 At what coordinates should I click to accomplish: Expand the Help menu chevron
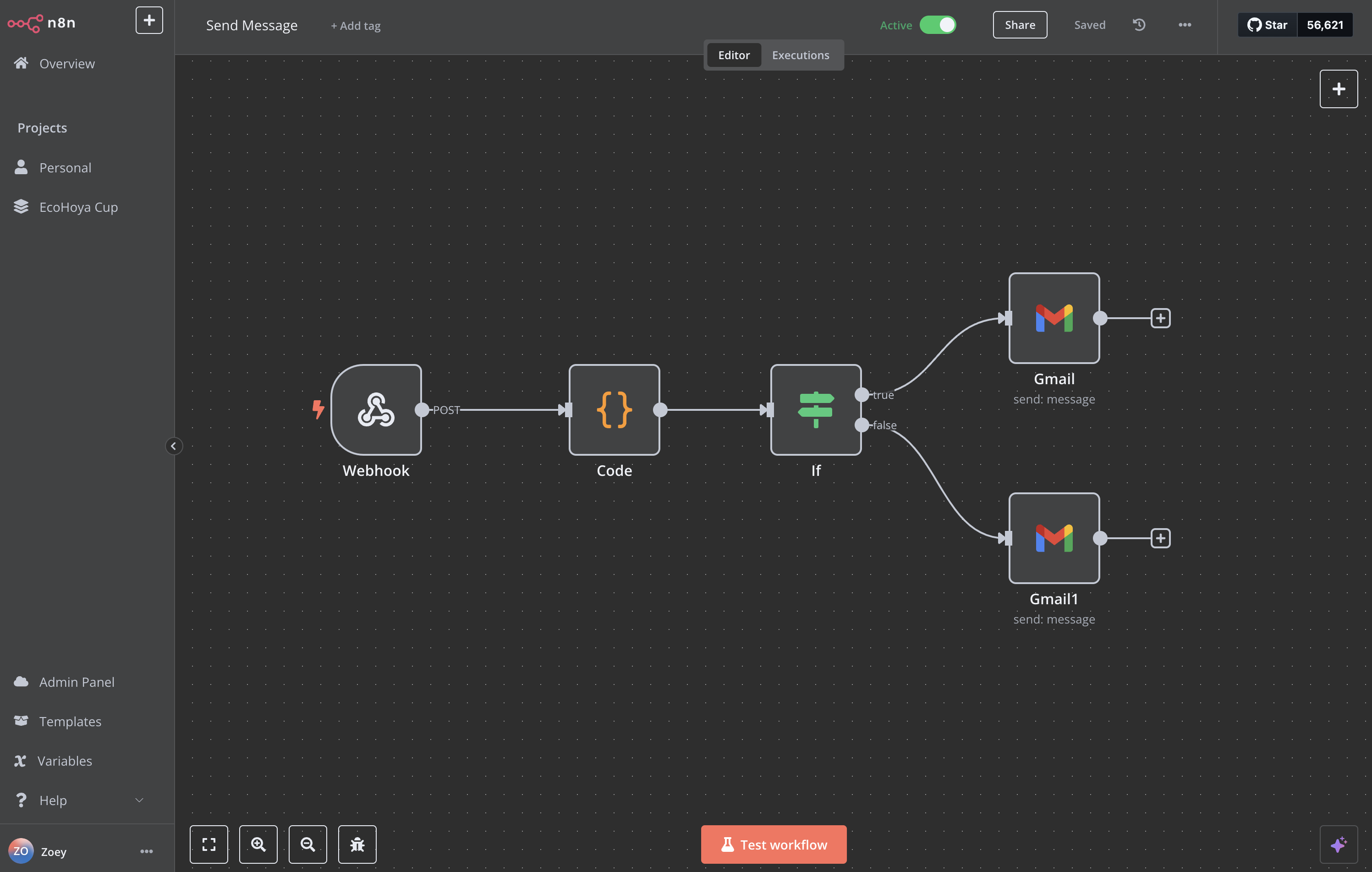[x=139, y=800]
